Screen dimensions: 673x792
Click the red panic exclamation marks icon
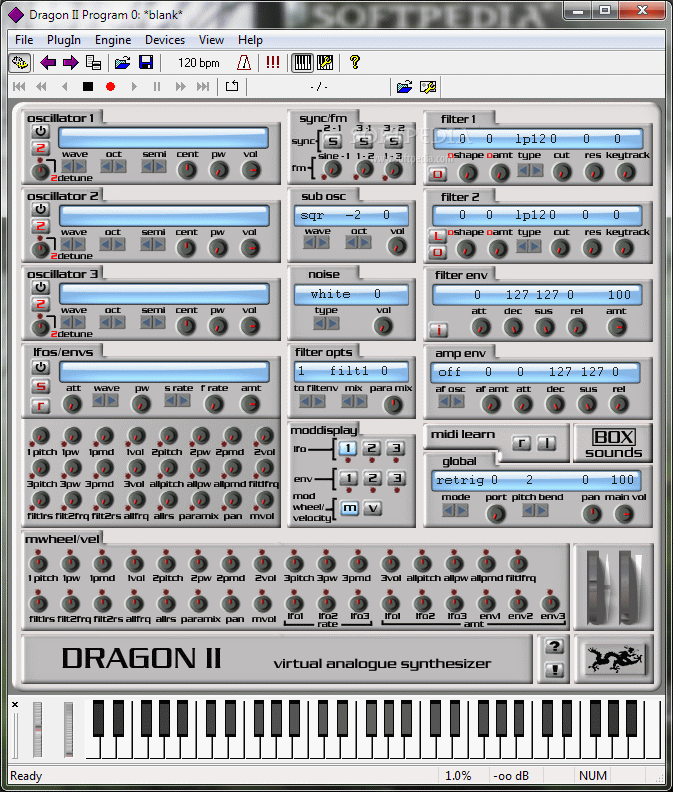pyautogui.click(x=273, y=63)
